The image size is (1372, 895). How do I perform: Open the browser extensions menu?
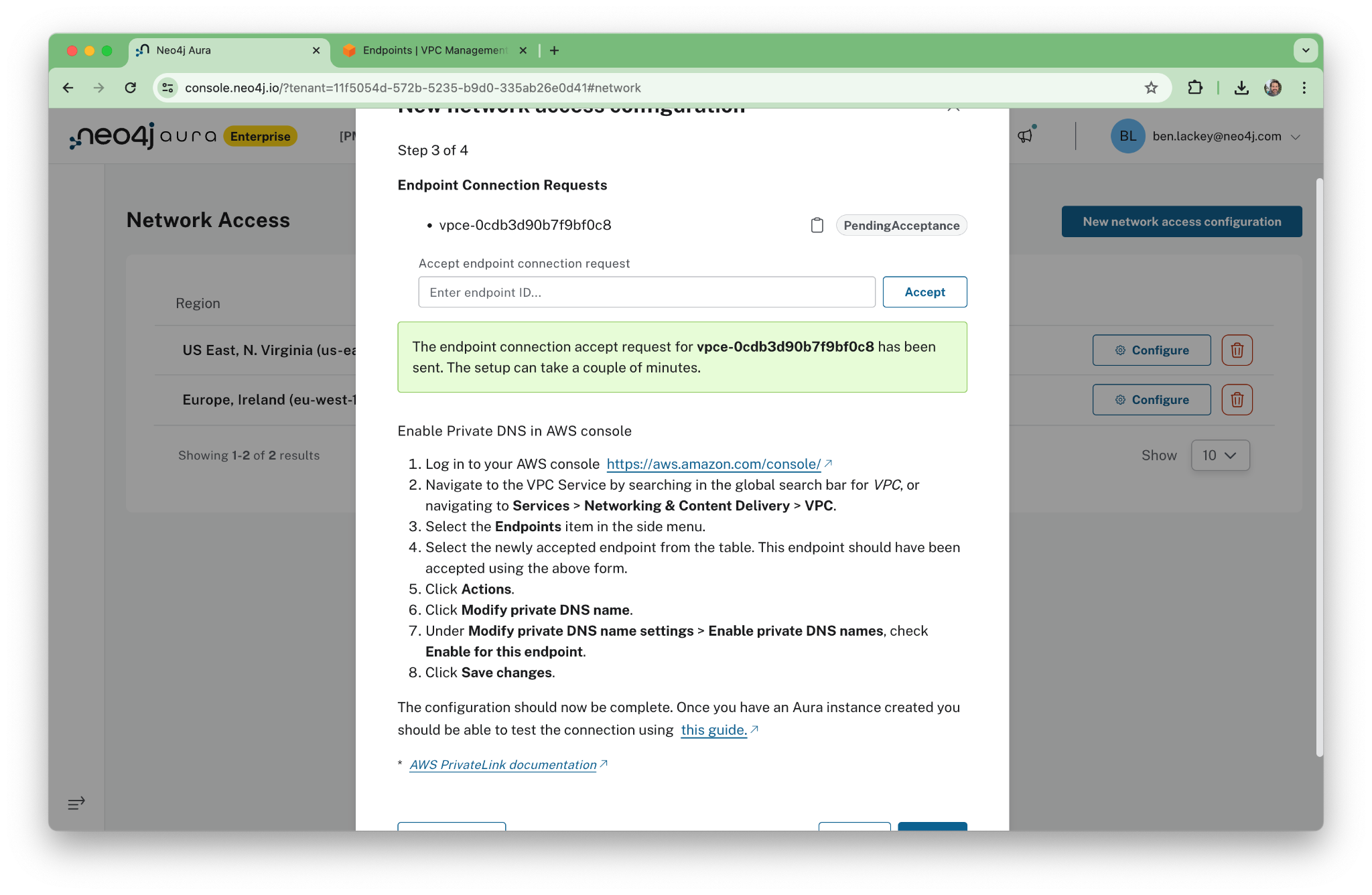(x=1195, y=88)
